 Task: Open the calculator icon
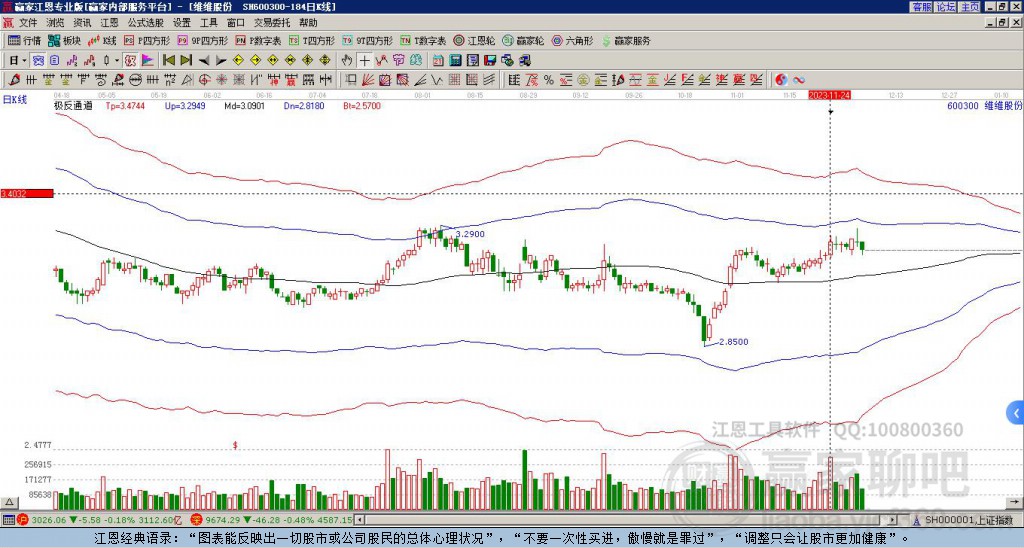tap(456, 61)
